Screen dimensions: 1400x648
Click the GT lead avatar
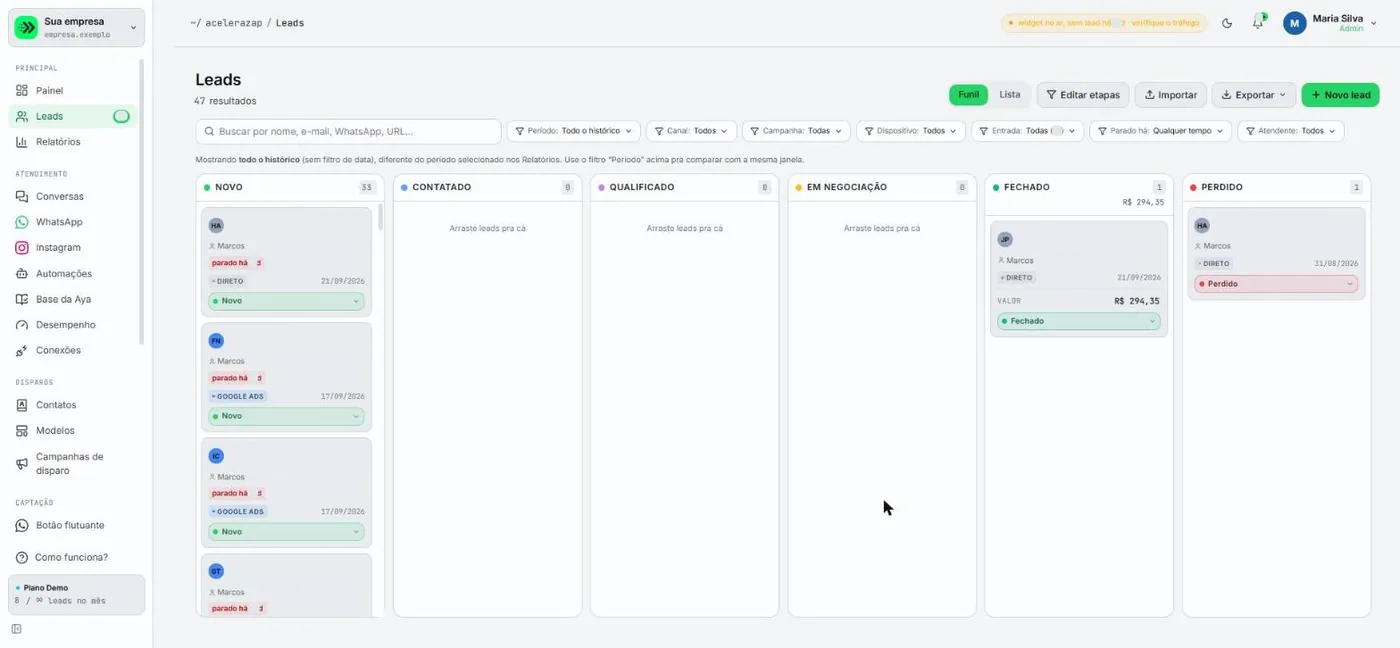click(216, 571)
